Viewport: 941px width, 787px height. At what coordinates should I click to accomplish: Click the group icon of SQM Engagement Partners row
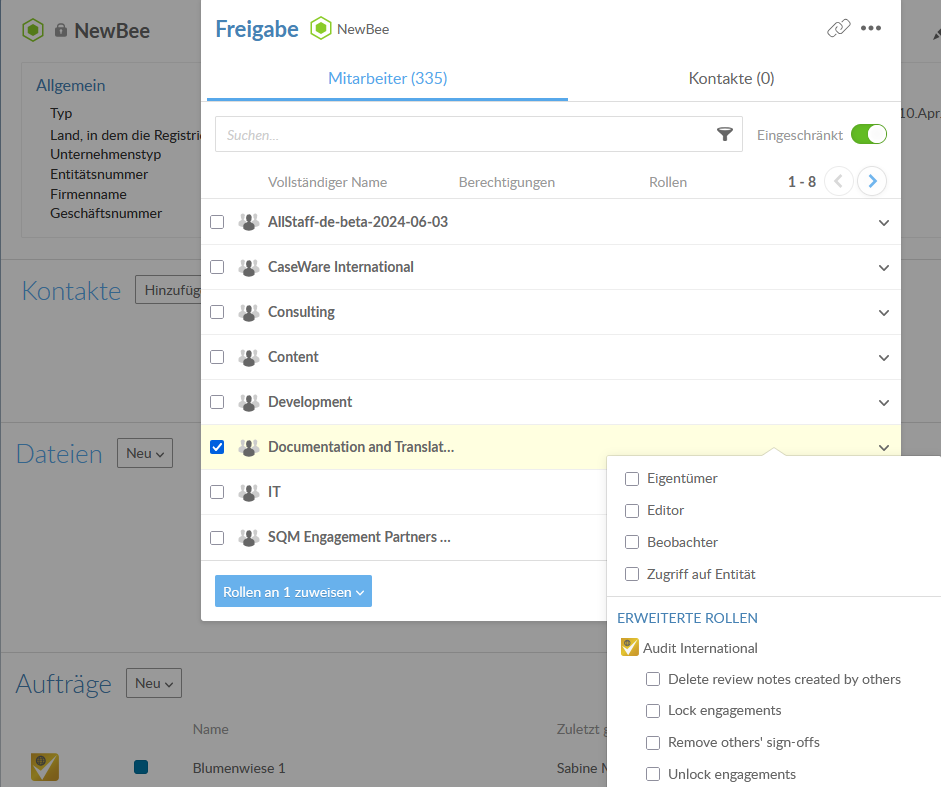[248, 537]
